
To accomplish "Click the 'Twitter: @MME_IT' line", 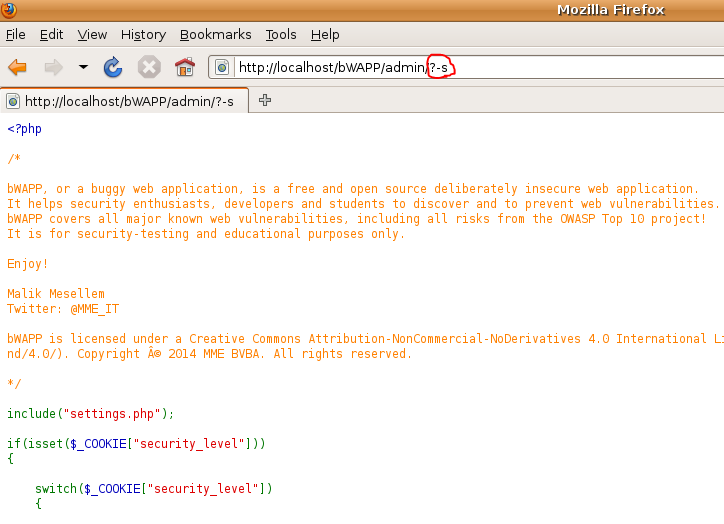I will coord(63,308).
